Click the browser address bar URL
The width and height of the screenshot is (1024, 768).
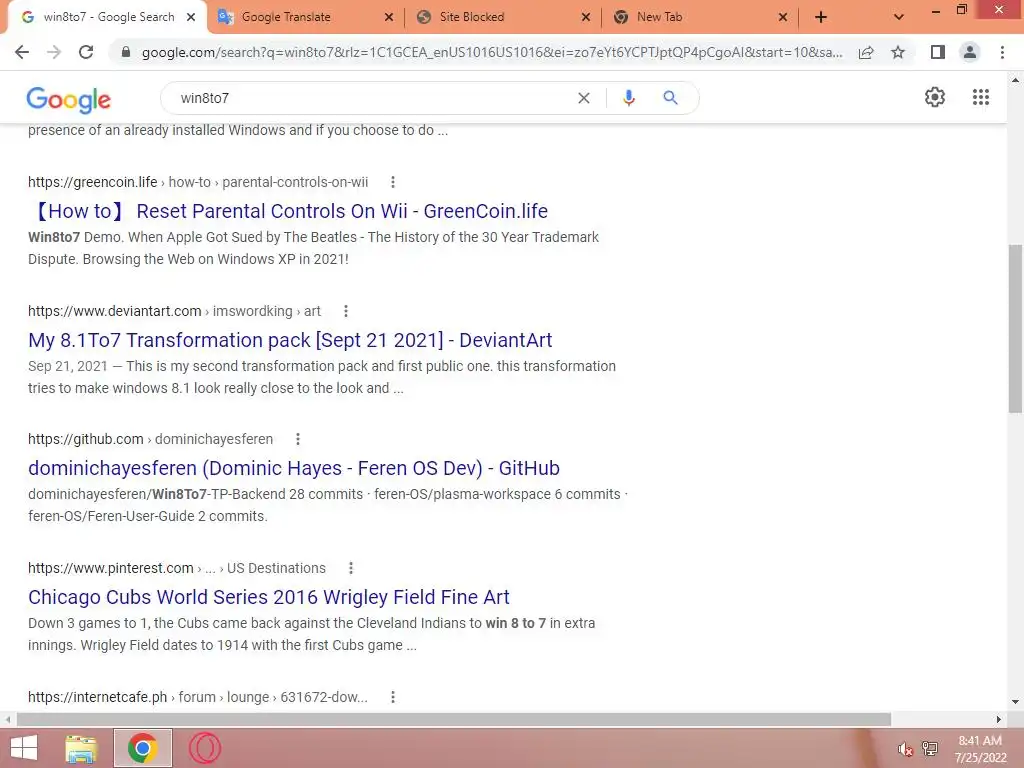click(492, 52)
